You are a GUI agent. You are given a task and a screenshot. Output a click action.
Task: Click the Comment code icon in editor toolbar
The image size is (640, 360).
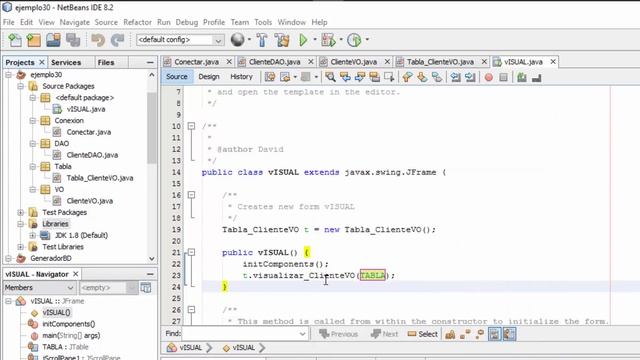coord(522,77)
